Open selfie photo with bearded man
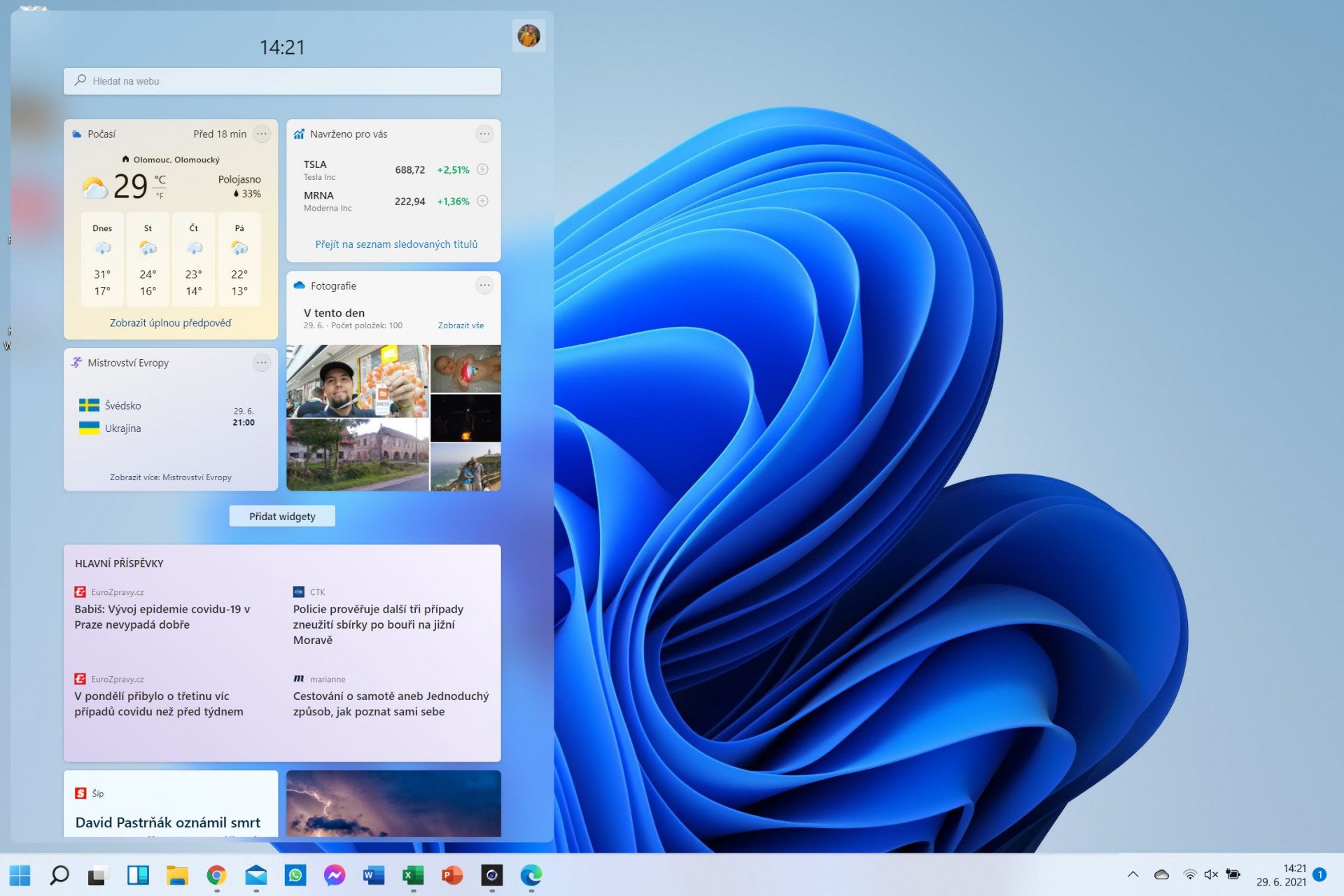The width and height of the screenshot is (1344, 896). 358,381
